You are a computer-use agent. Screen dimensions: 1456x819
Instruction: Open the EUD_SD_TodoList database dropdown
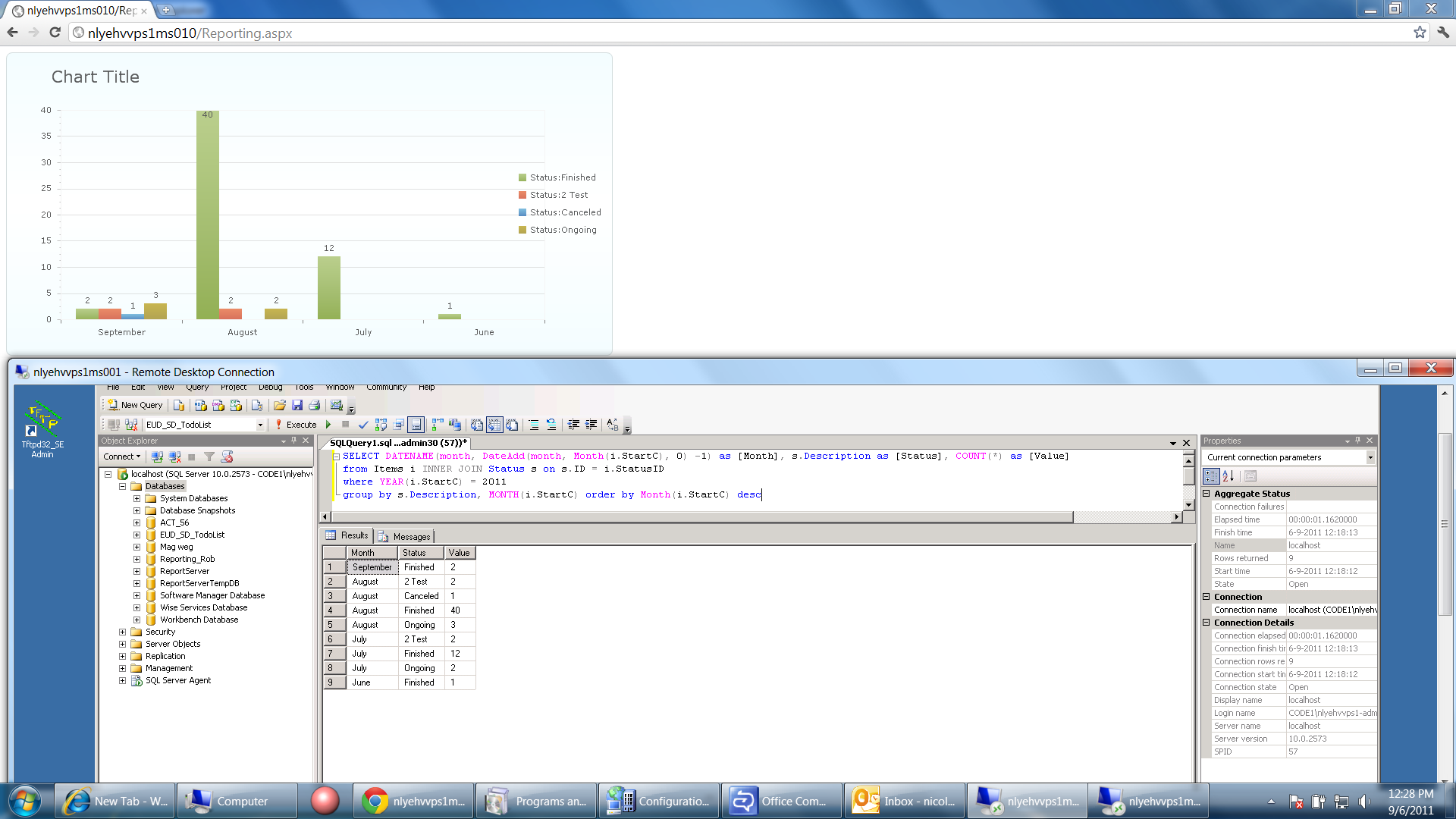260,425
